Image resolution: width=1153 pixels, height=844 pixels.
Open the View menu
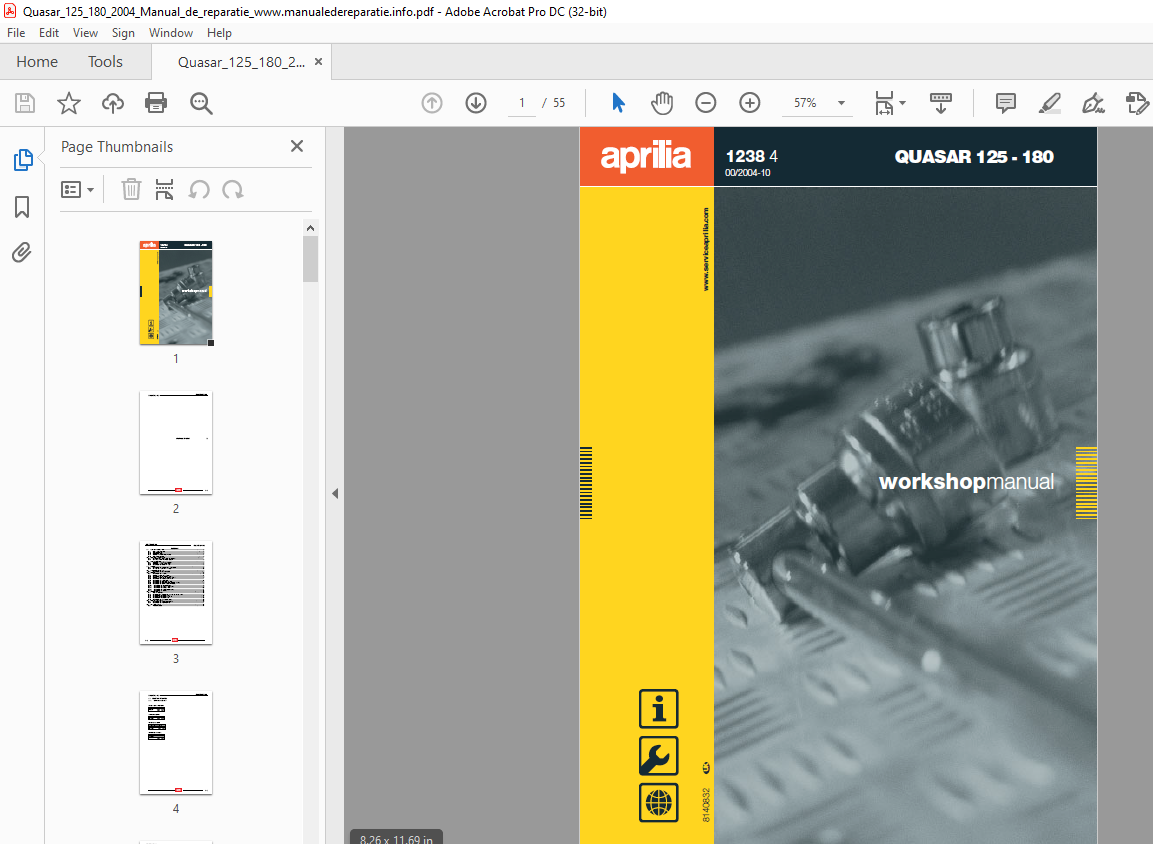click(85, 32)
